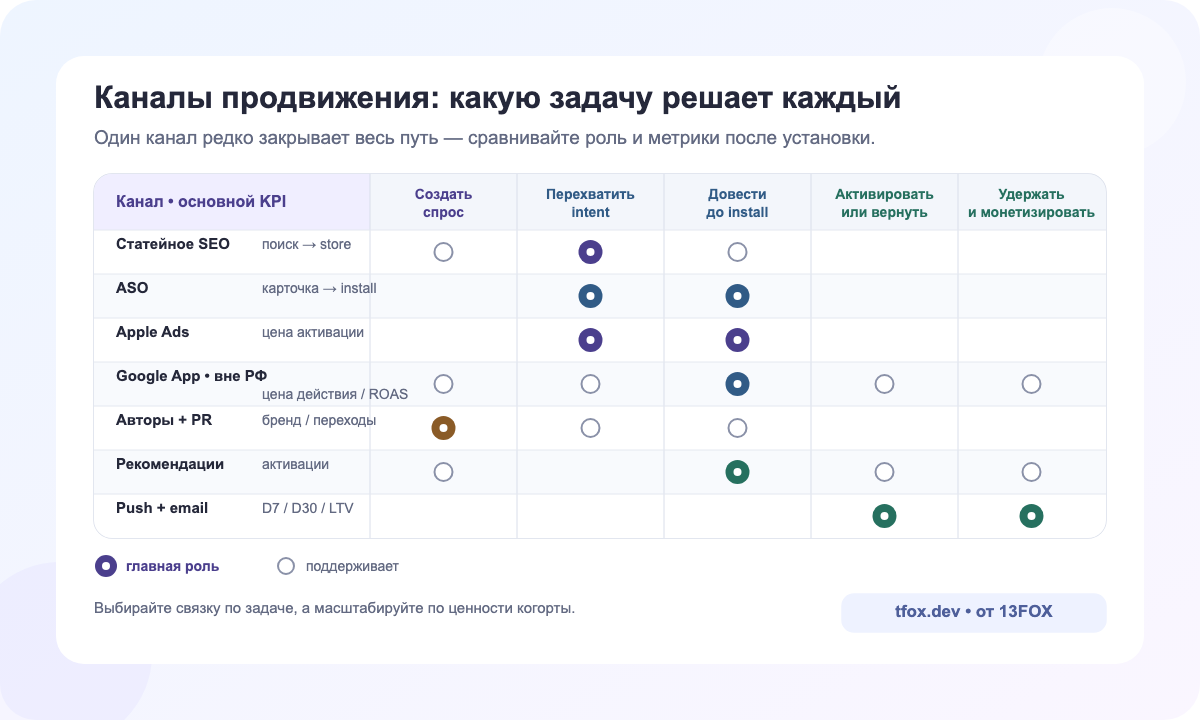Click the карточка → install KPI text
The image size is (1200, 720).
click(x=319, y=288)
